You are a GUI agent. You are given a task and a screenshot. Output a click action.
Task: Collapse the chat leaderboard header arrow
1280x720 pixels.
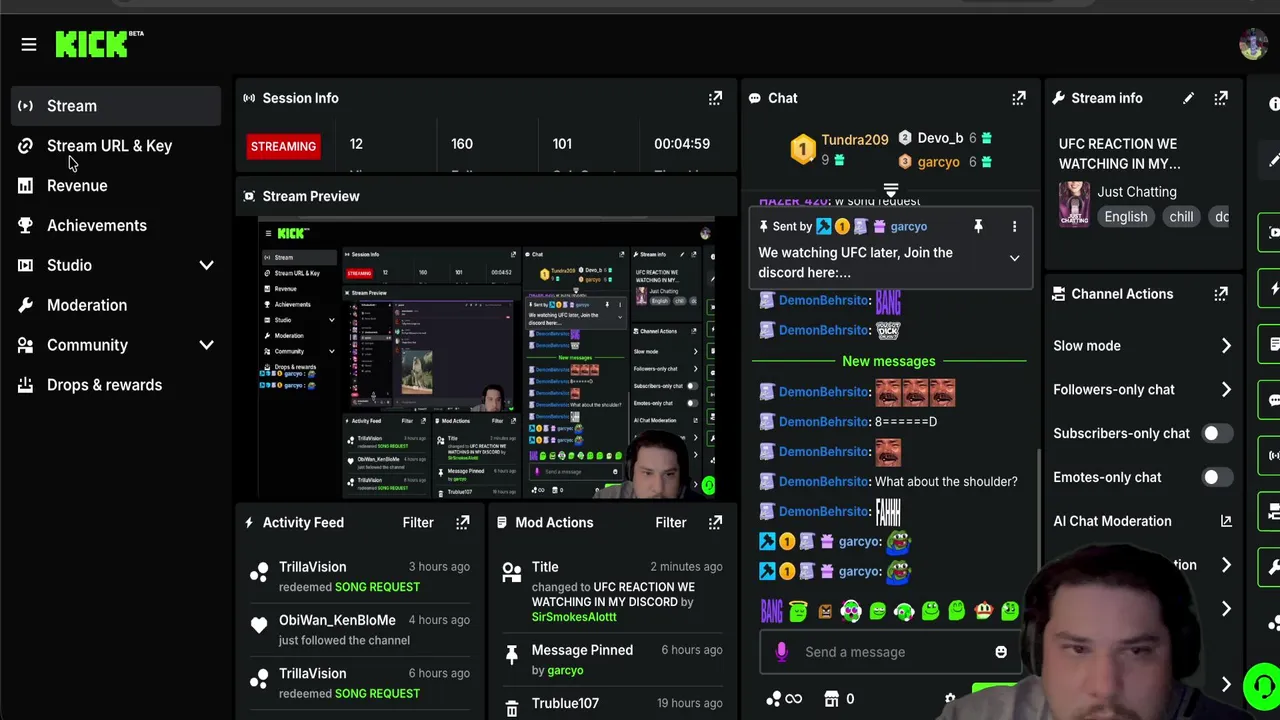pos(891,189)
